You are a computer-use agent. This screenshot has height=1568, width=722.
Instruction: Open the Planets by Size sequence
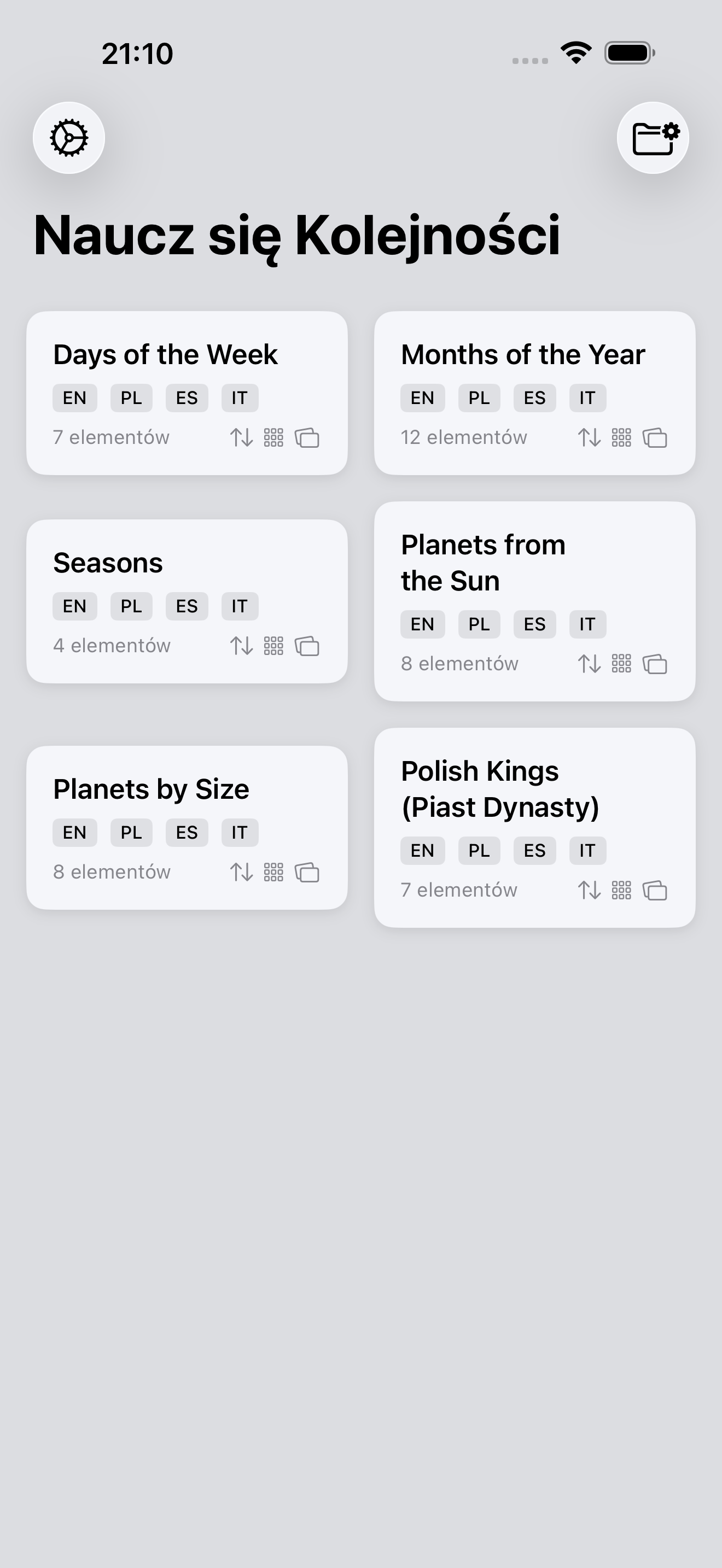point(151,789)
